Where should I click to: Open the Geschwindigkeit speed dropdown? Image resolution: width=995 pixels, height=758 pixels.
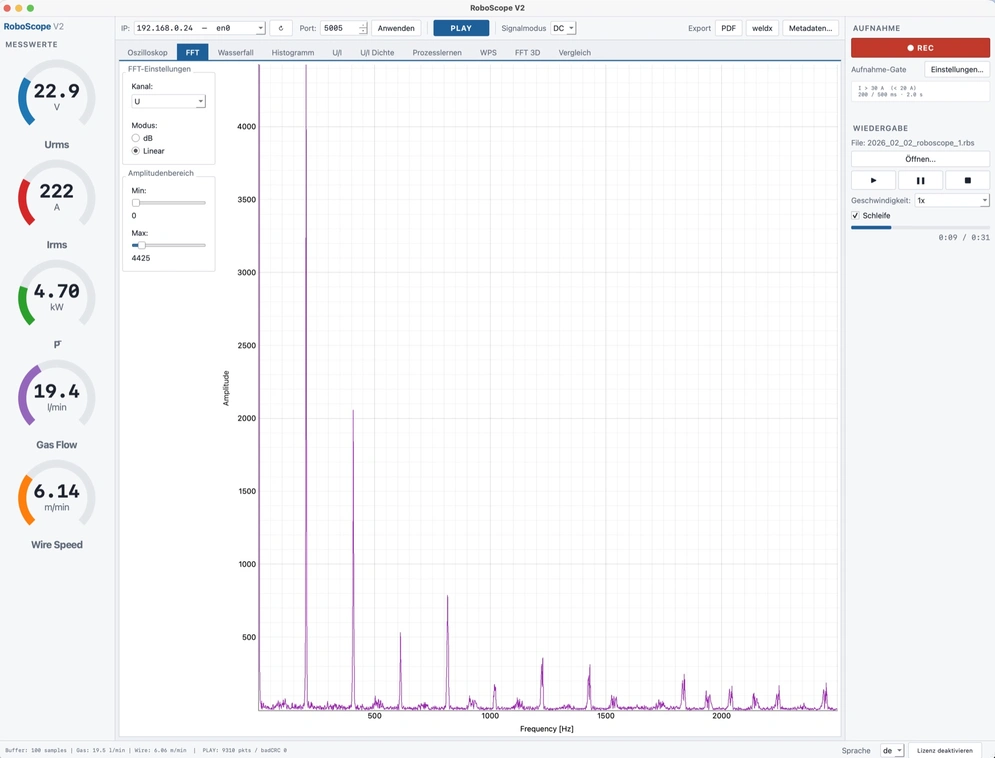951,200
